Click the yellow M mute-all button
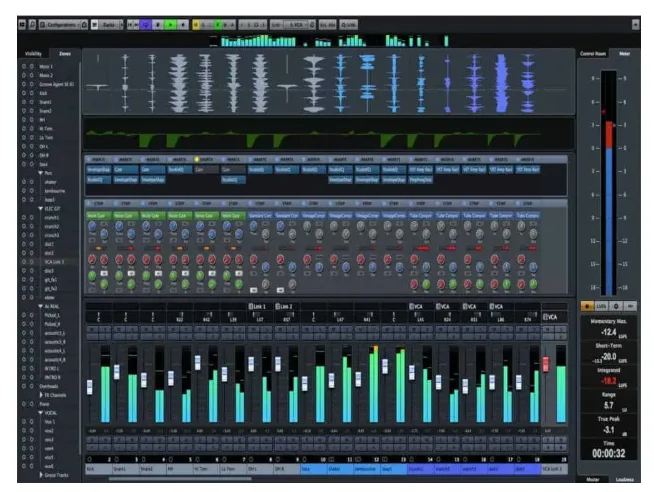This screenshot has height=492, width=654. [198, 21]
